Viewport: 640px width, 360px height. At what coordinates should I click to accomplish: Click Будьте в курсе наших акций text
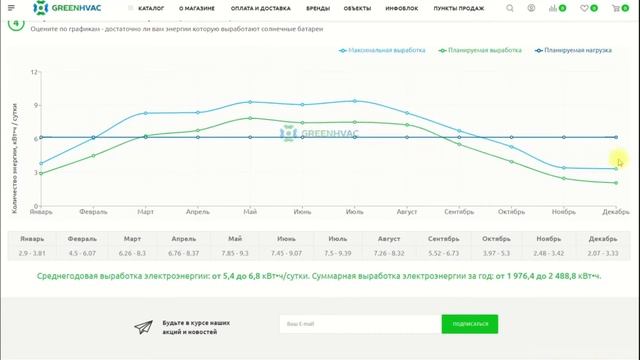click(x=196, y=327)
